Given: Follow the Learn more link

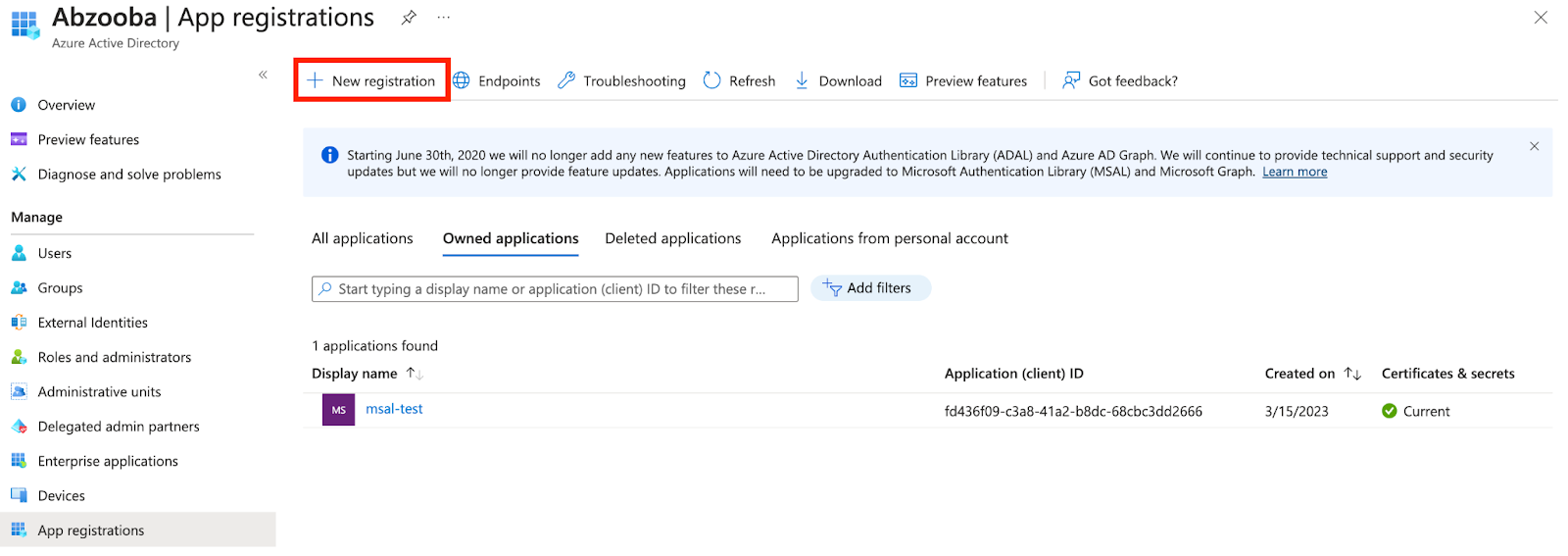Looking at the screenshot, I should [x=1295, y=172].
